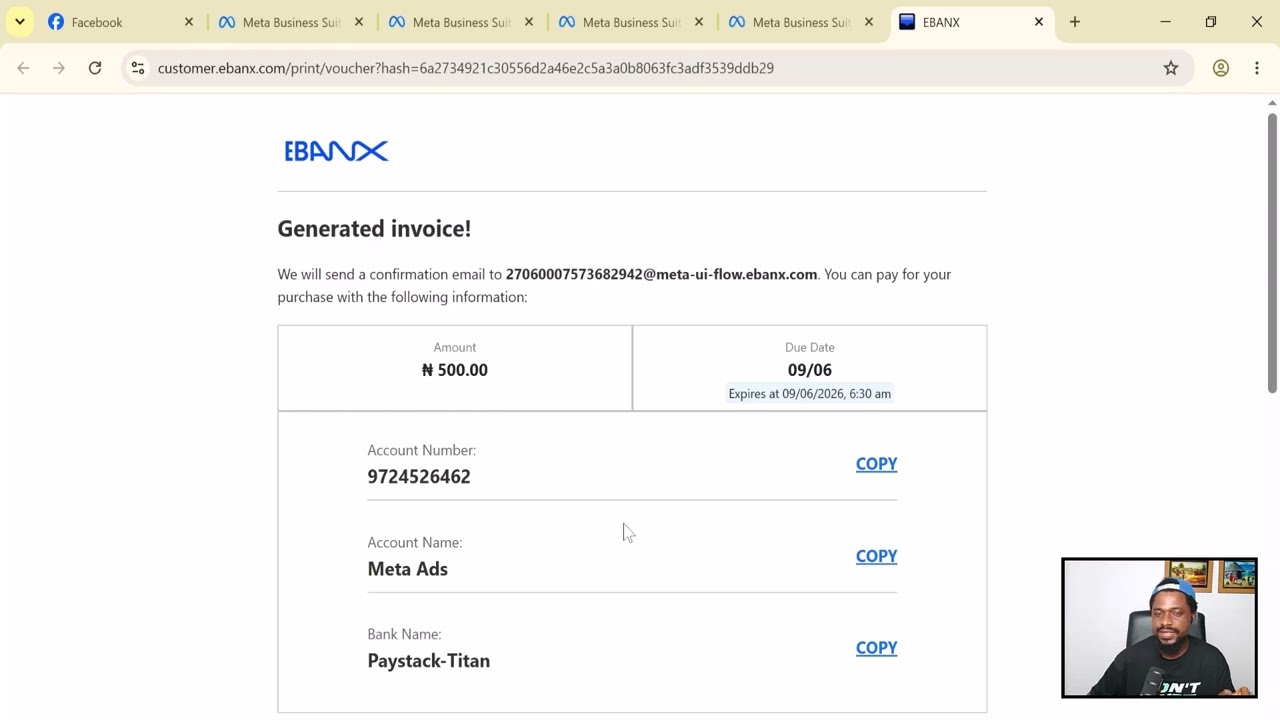Screen dimensions: 1280x720
Task: Open the Chrome profile icon
Action: [x=1221, y=68]
